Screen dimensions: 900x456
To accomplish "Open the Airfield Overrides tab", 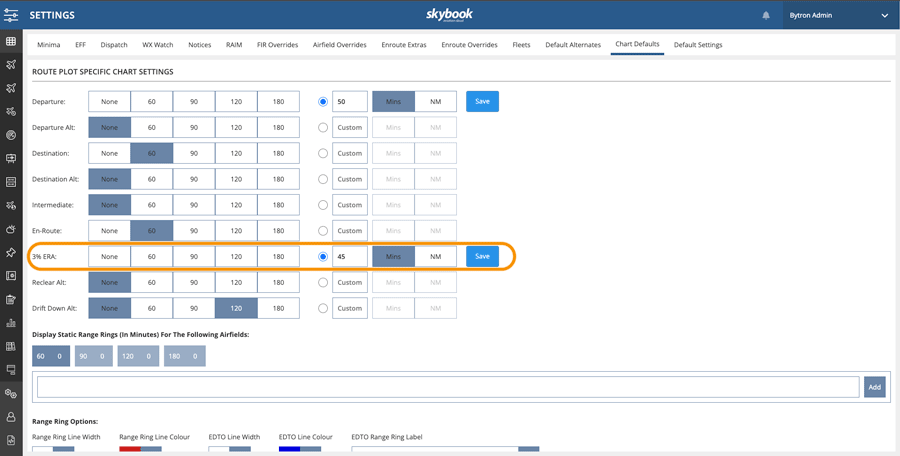I will (x=339, y=45).
